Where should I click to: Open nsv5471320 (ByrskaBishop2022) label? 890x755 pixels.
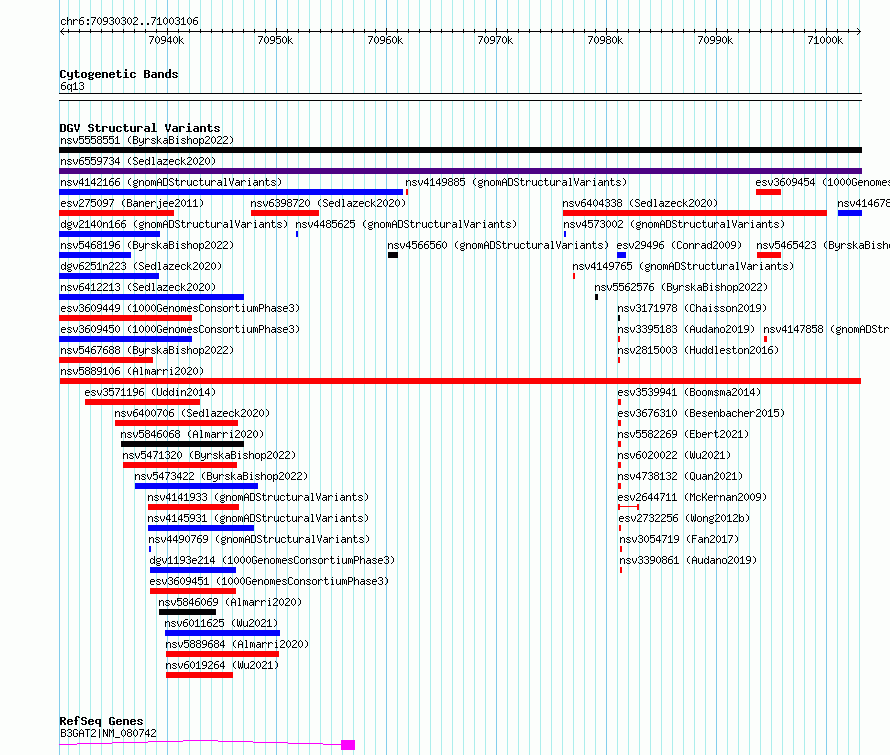pos(209,455)
